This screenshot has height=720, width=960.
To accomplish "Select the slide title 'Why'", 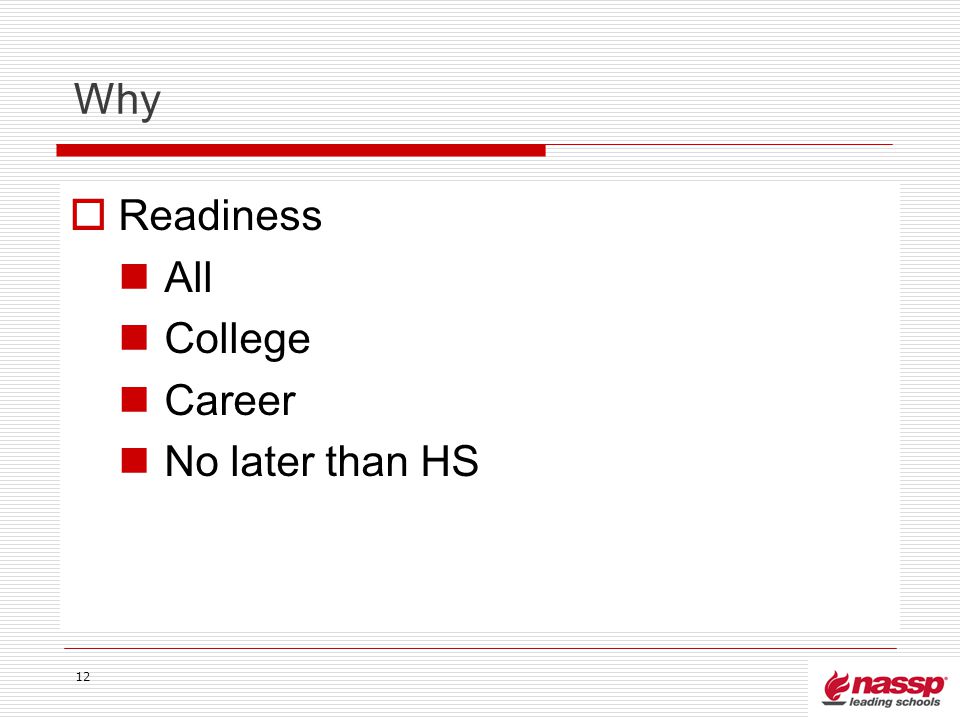I will tap(117, 100).
